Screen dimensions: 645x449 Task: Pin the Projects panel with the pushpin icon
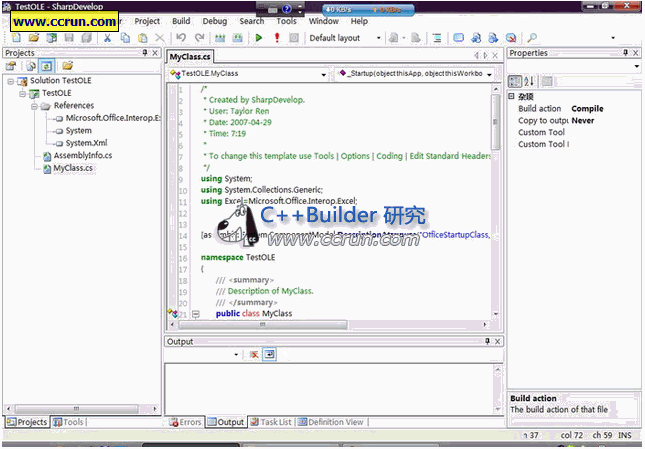click(145, 53)
